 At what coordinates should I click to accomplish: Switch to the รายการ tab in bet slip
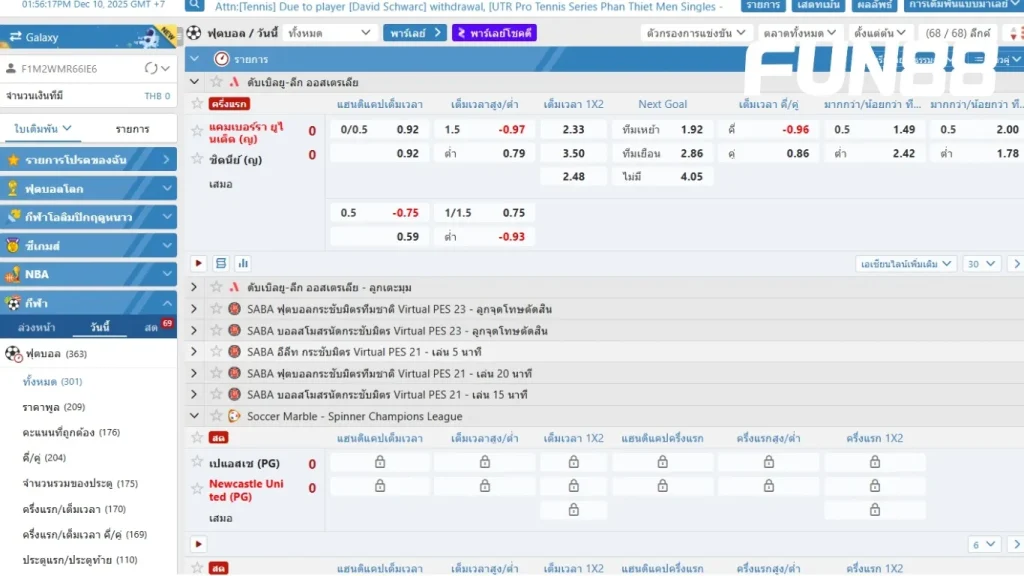pyautogui.click(x=132, y=129)
